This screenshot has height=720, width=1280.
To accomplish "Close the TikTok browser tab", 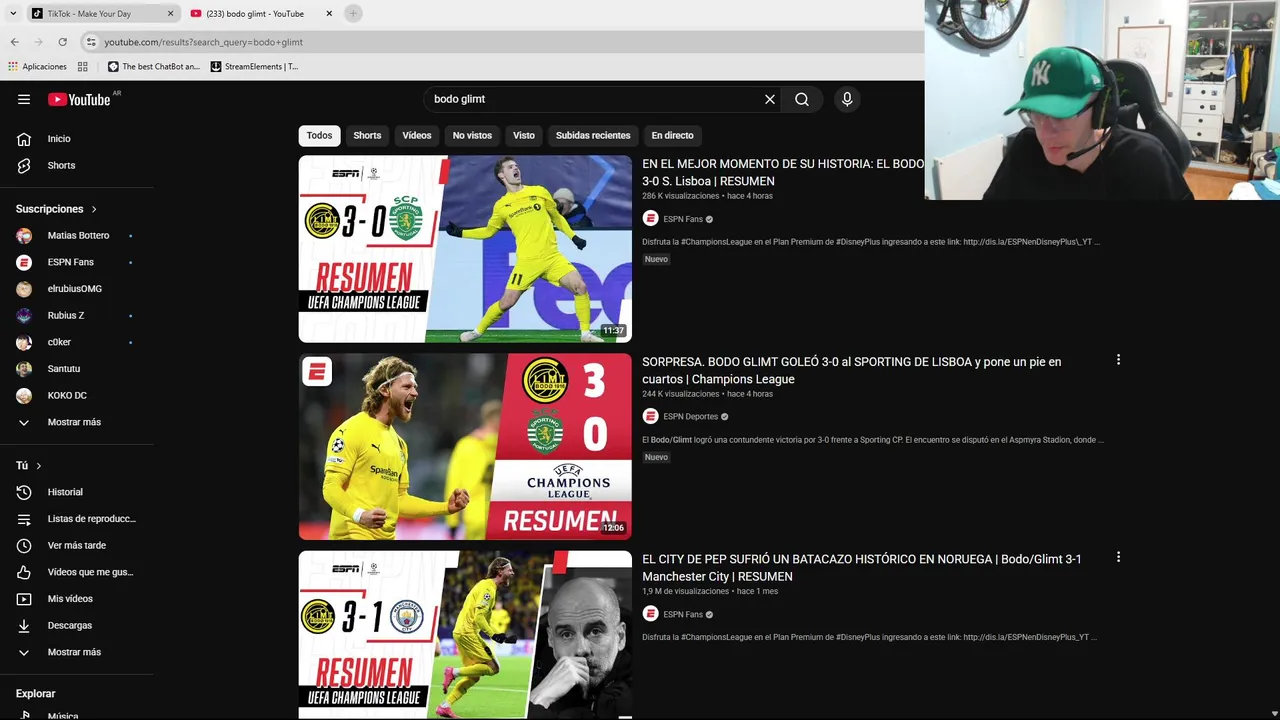I will coord(170,14).
